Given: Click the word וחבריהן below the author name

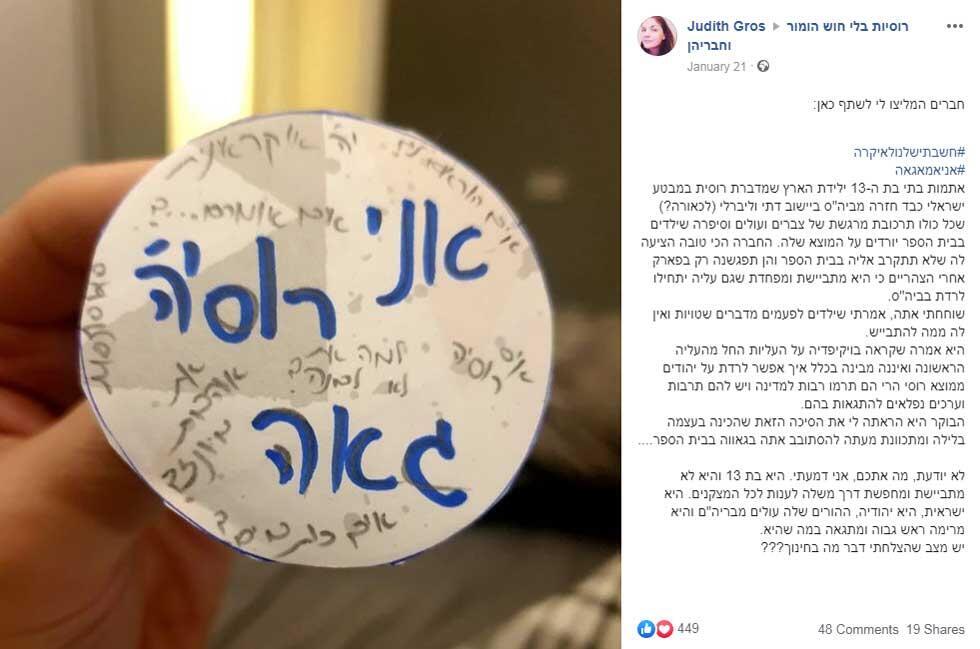Looking at the screenshot, I should (709, 46).
